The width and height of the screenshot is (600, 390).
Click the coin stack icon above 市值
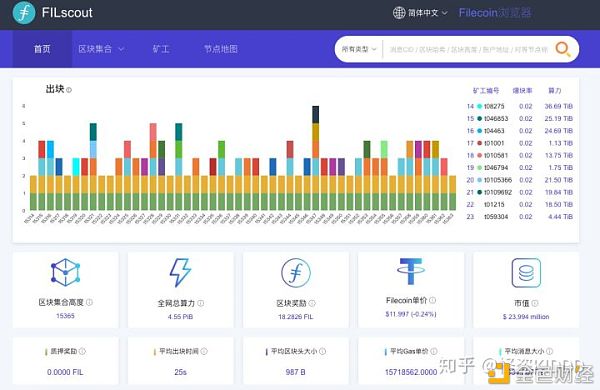526,273
